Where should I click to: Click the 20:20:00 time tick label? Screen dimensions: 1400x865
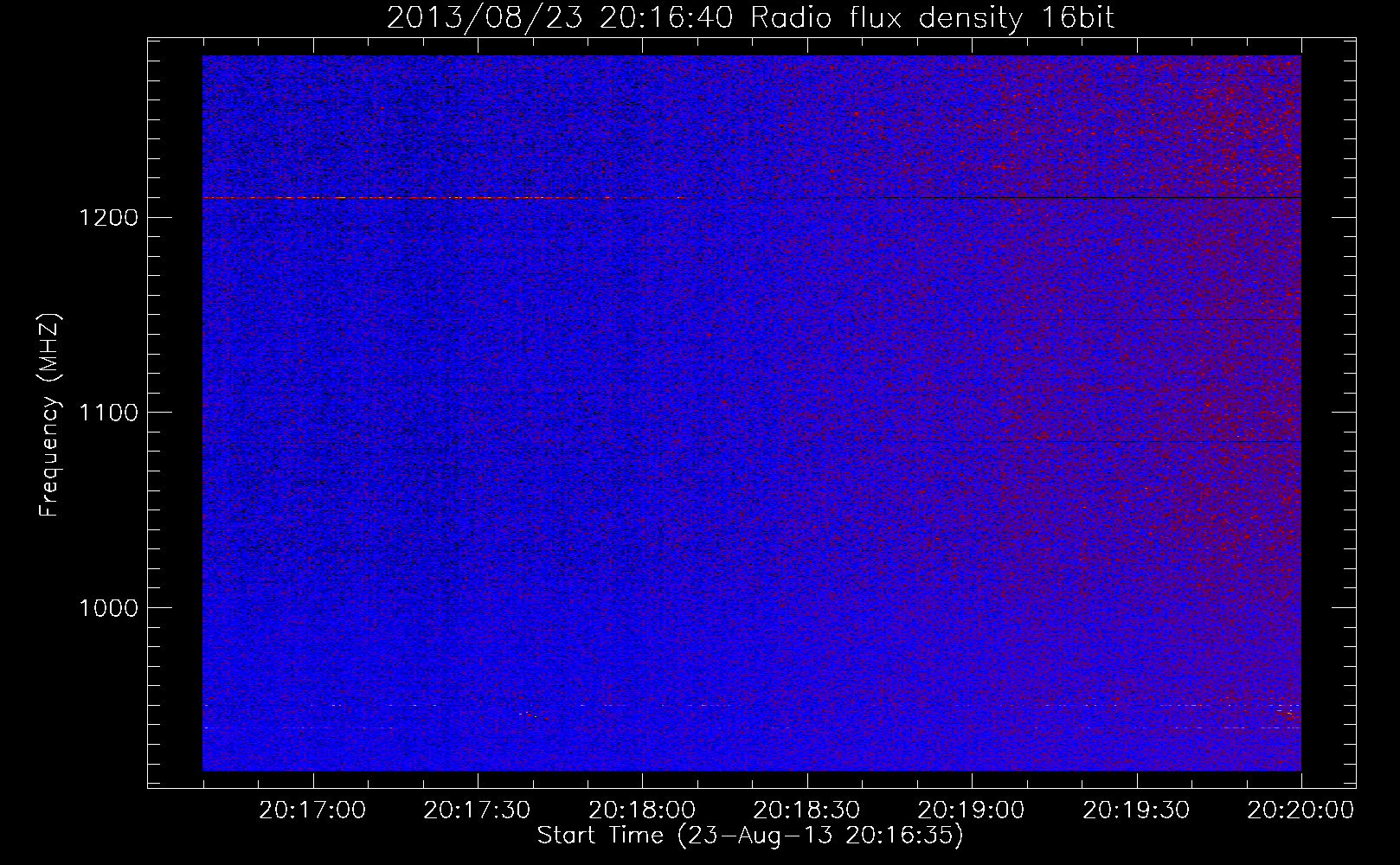[1301, 811]
